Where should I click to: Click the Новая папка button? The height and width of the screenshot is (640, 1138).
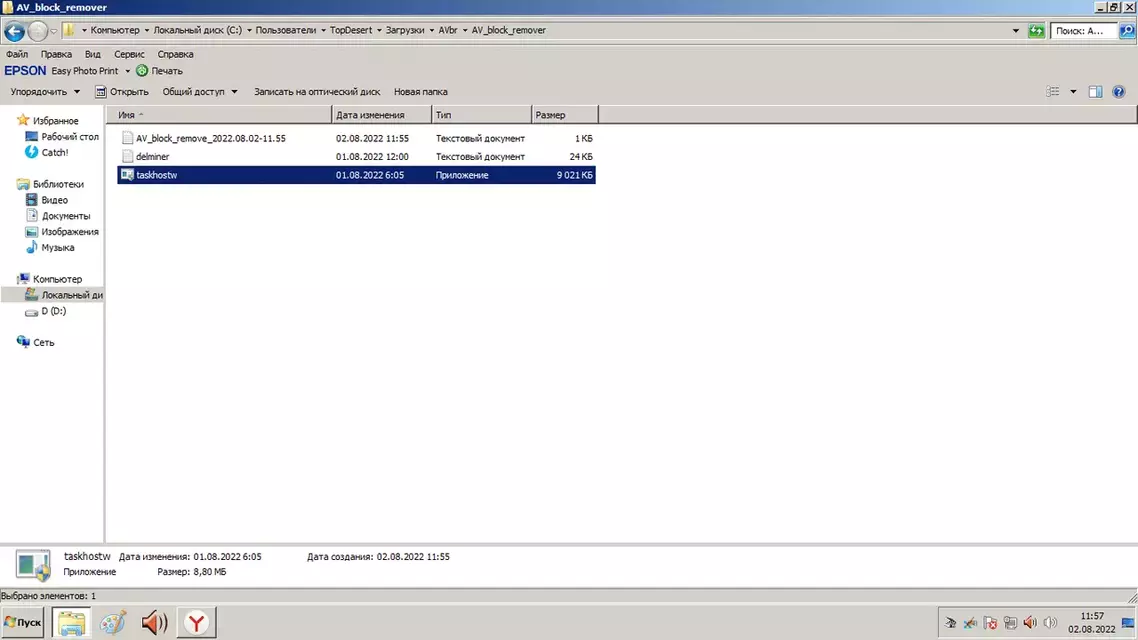pos(420,92)
